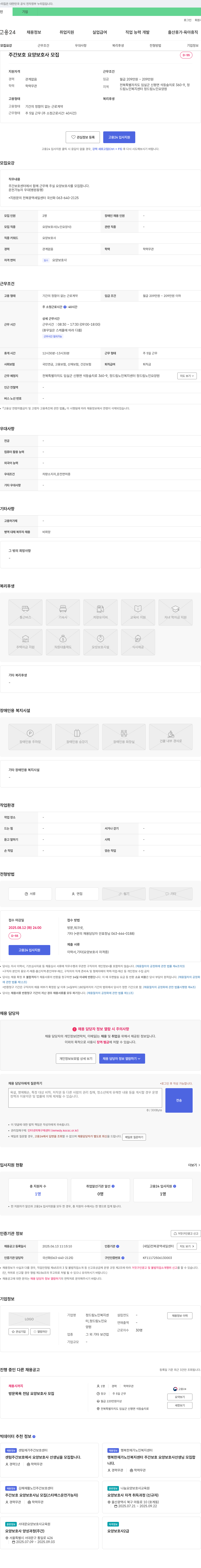The width and height of the screenshot is (201, 1568).
Task: Click the 새창보기 button
Action: (x=180, y=1405)
